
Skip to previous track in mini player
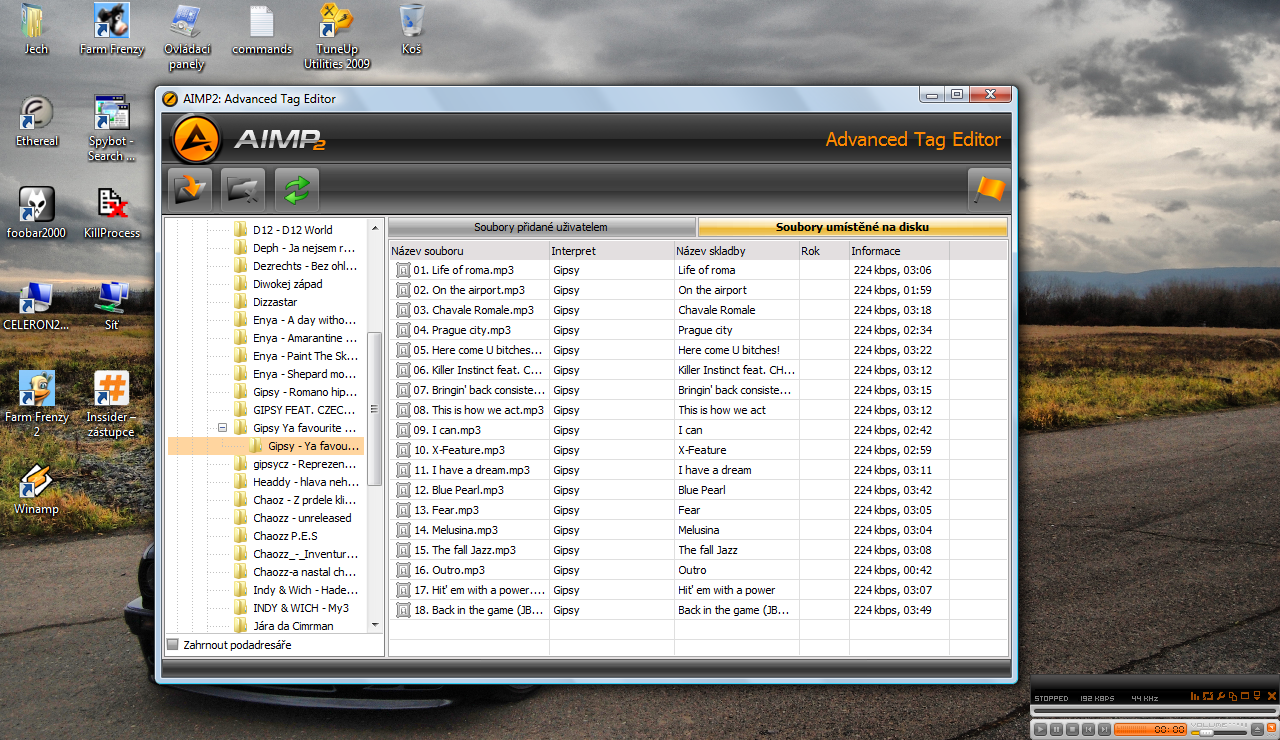(x=1088, y=729)
